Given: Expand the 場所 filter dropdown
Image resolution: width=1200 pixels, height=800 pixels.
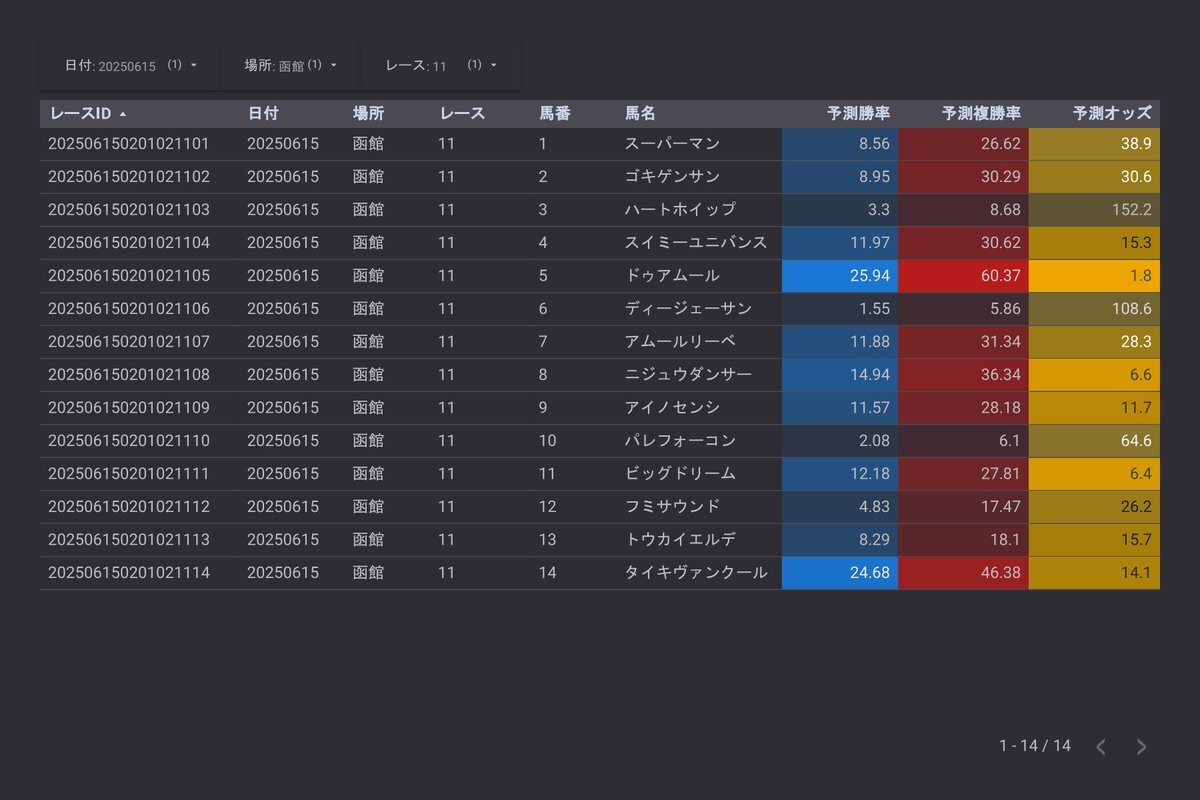Looking at the screenshot, I should point(290,65).
